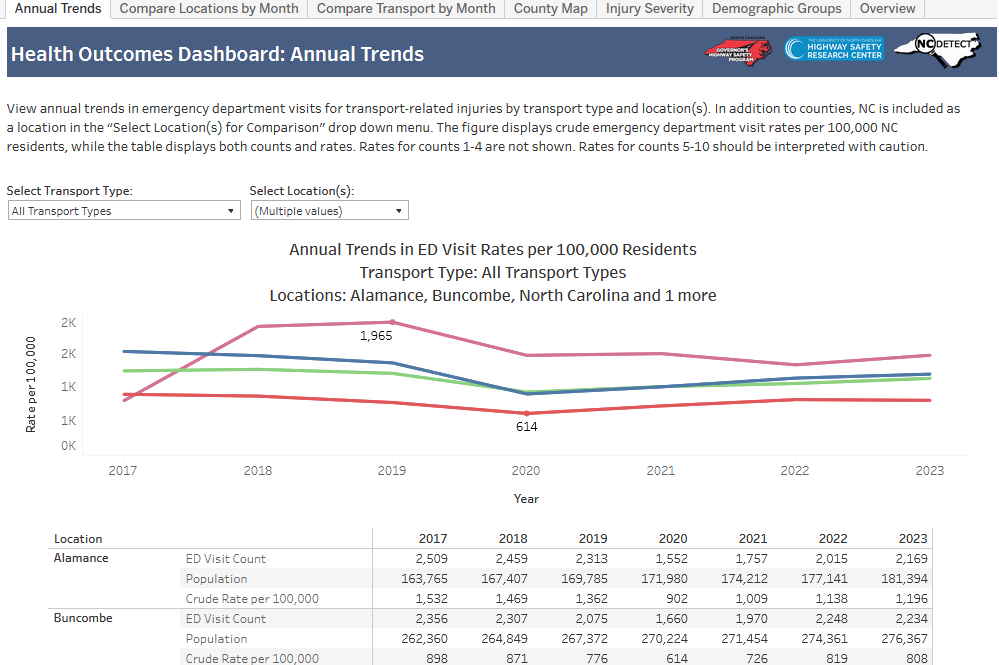Viewport: 999px width, 665px height.
Task: Switch to Compare Locations by Month tab
Action: click(x=209, y=9)
